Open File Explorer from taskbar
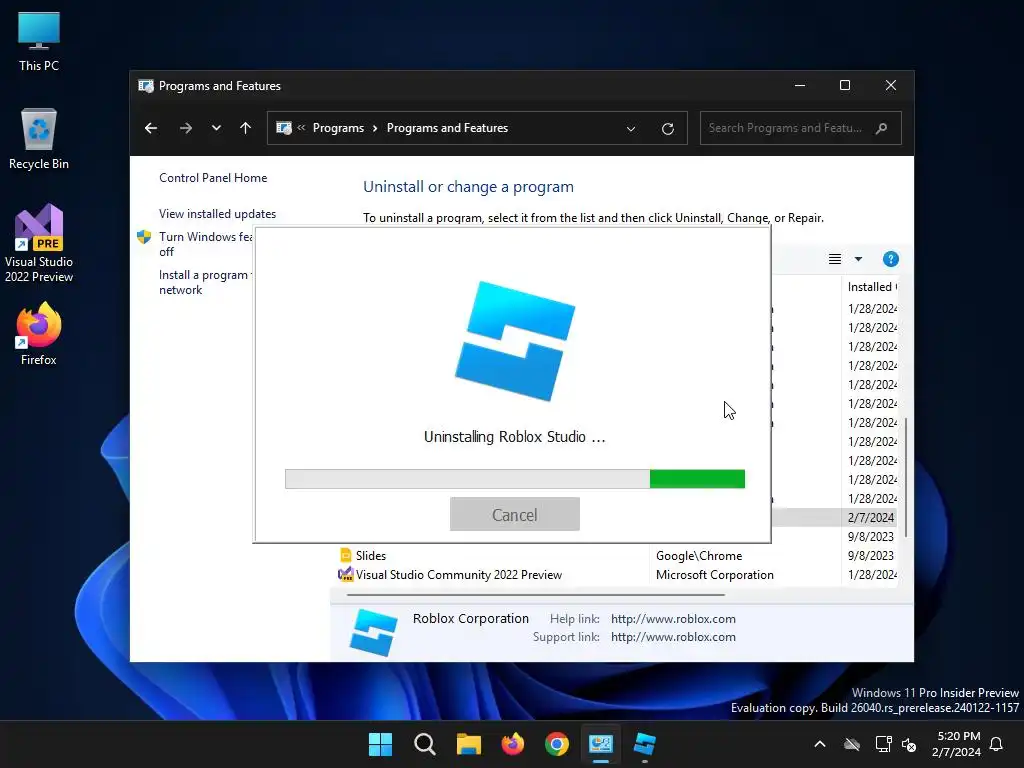1024x768 pixels. click(468, 744)
